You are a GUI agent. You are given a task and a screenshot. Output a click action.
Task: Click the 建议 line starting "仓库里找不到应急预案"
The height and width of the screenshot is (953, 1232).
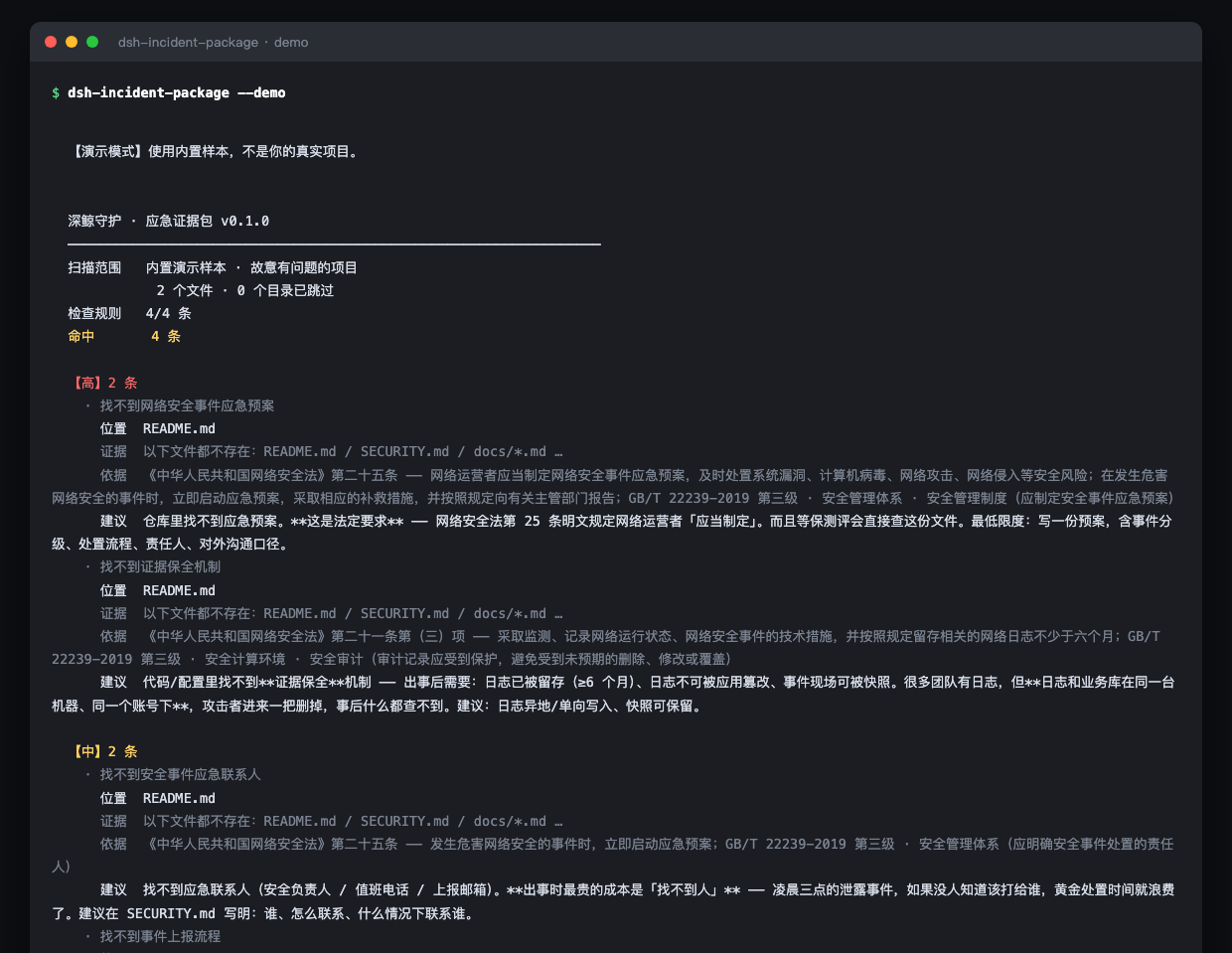(612, 533)
